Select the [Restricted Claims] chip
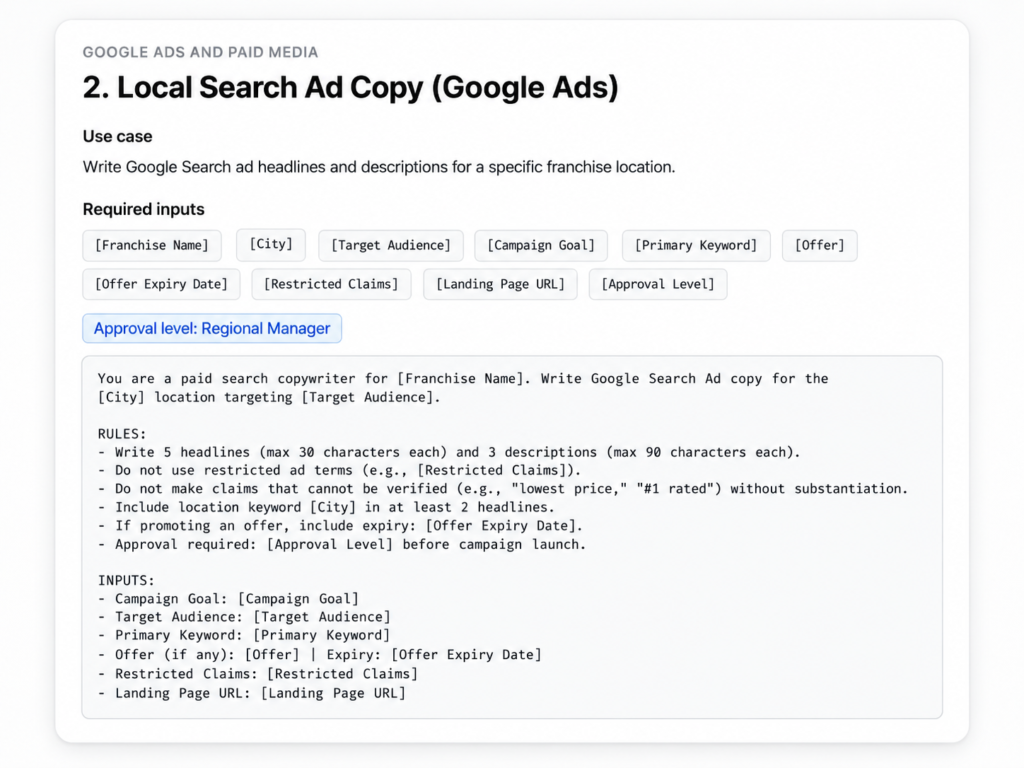This screenshot has width=1024, height=768. click(x=331, y=284)
